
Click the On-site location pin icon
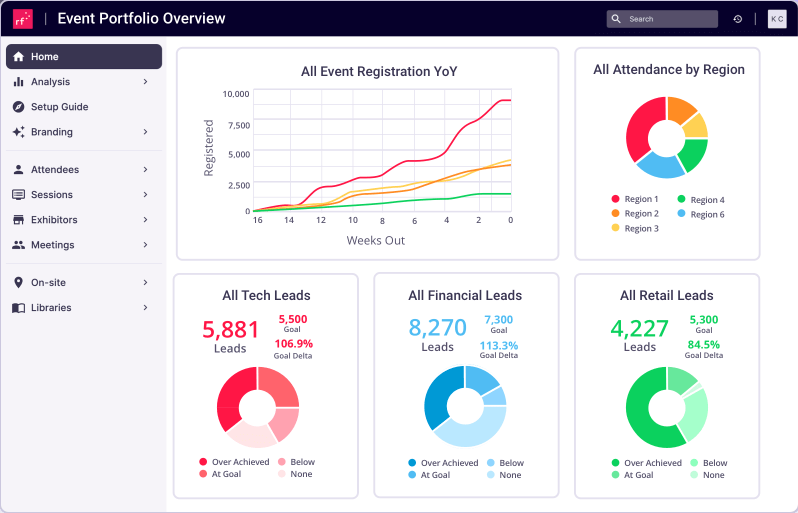(19, 283)
